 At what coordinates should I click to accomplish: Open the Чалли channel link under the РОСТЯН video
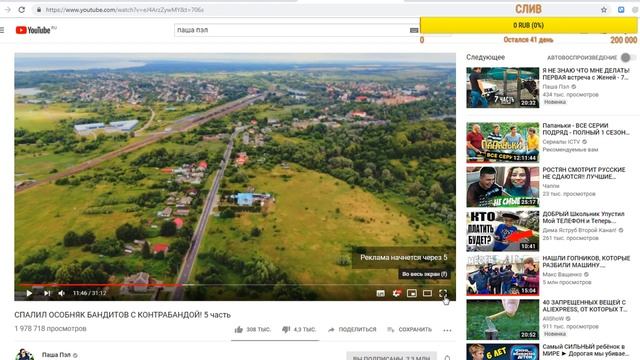coord(551,186)
